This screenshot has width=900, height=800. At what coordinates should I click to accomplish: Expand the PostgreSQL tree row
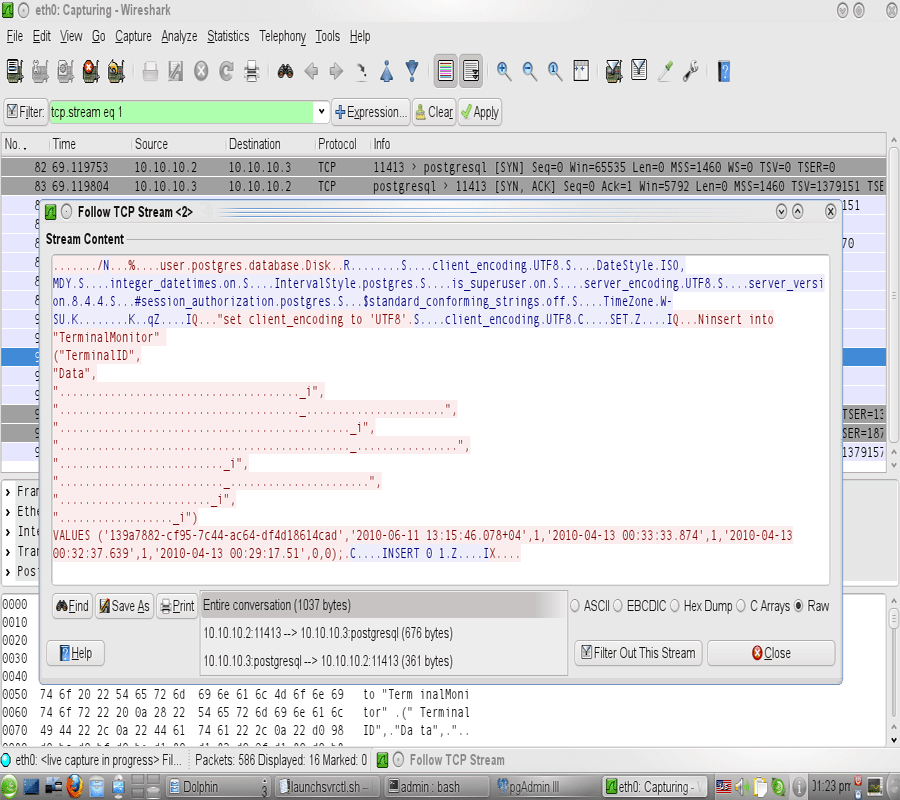click(x=8, y=572)
